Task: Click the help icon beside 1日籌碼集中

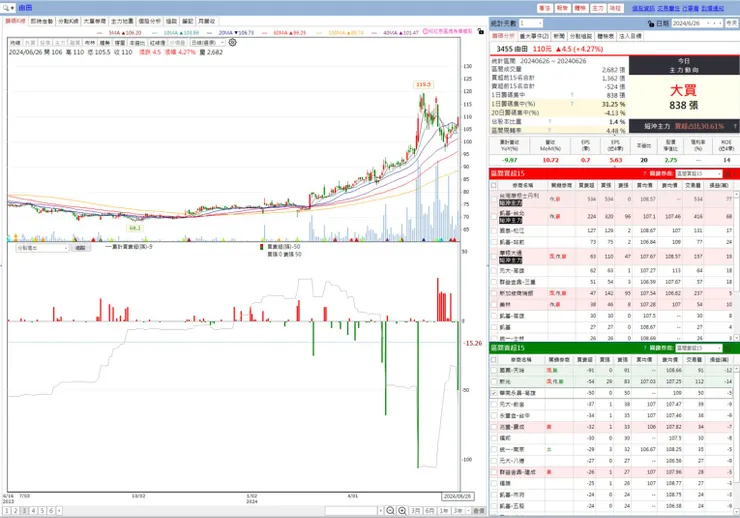Action: coord(572,95)
